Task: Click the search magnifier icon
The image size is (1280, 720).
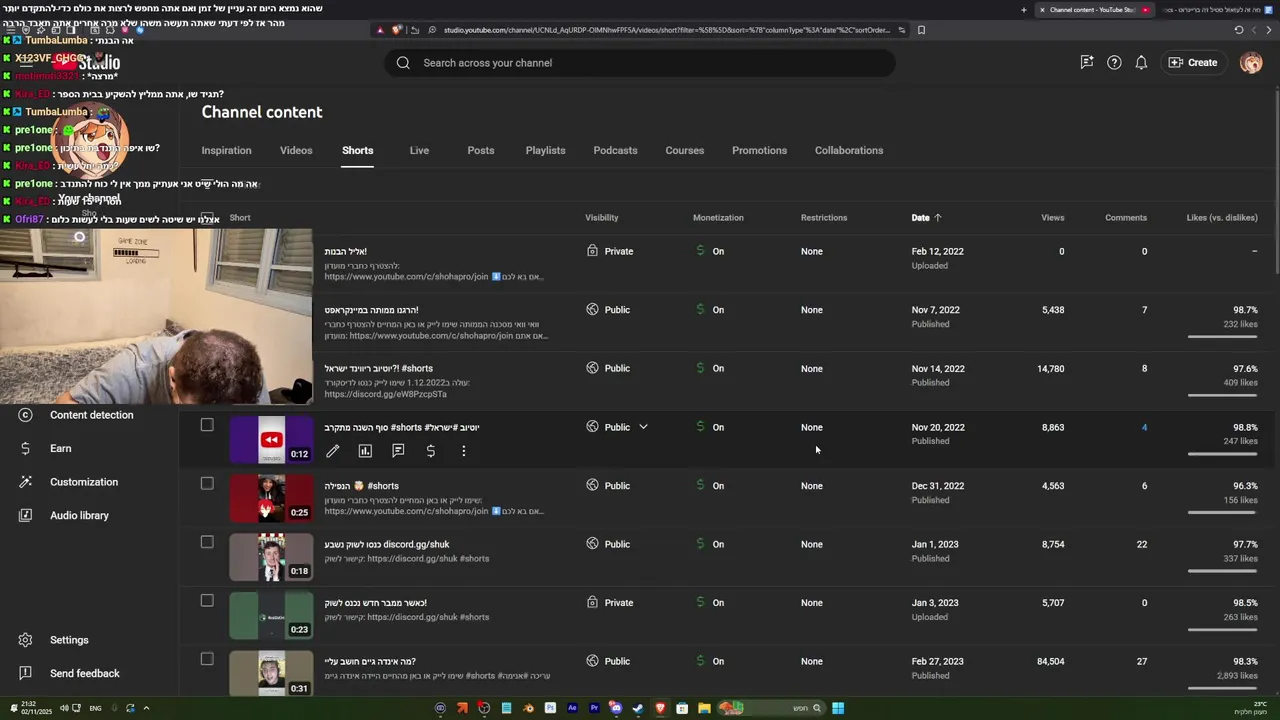Action: 403,63
